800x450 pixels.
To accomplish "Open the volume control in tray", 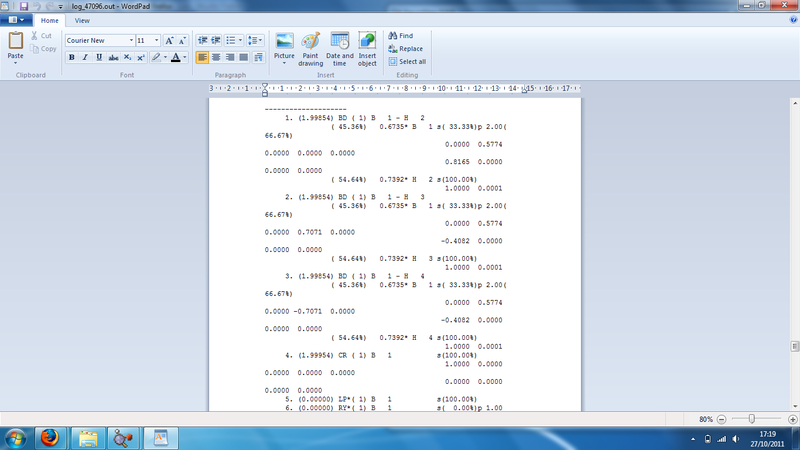I will click(x=735, y=439).
